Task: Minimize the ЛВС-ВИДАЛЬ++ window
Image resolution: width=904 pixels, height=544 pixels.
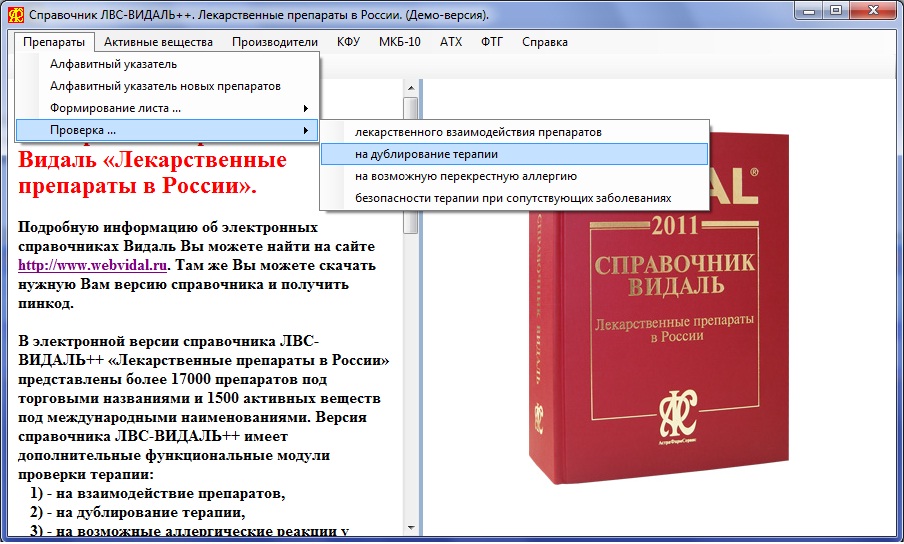Action: pos(809,11)
